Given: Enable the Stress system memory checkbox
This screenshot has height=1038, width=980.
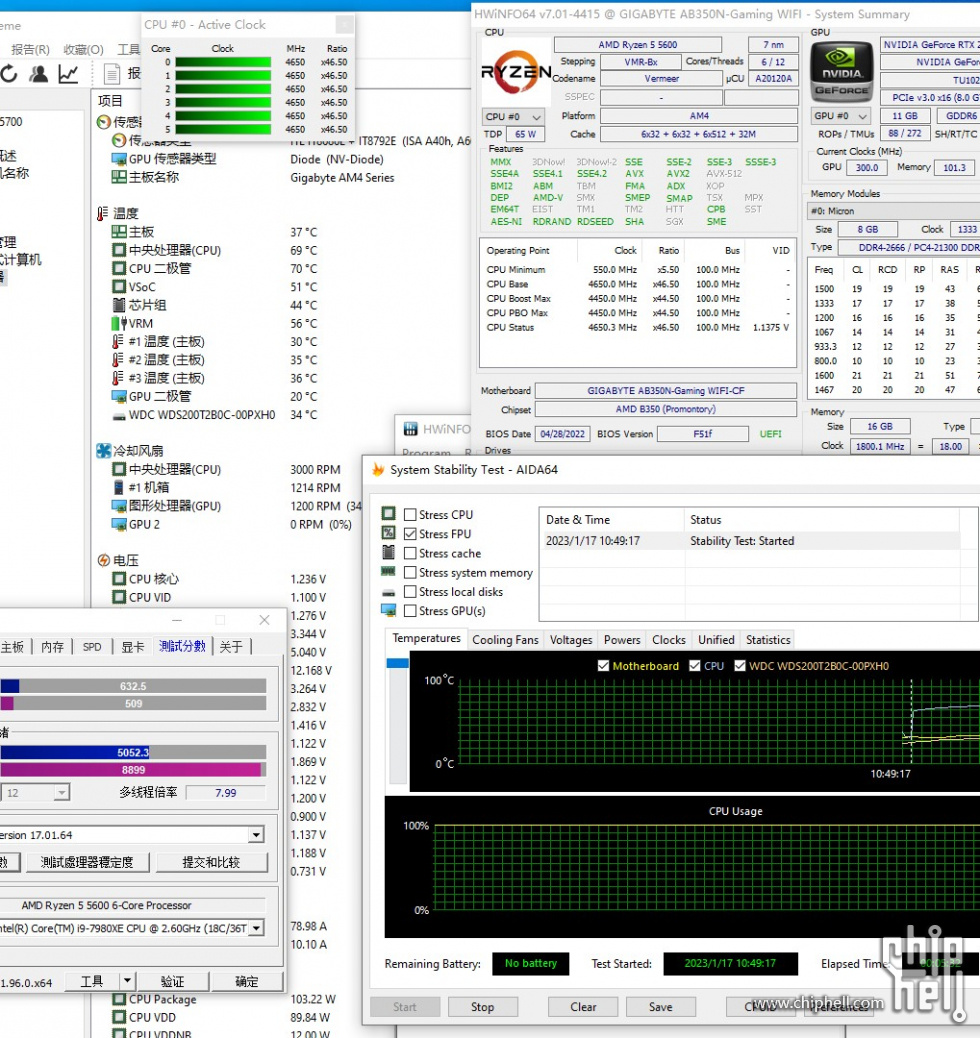Looking at the screenshot, I should tap(411, 572).
